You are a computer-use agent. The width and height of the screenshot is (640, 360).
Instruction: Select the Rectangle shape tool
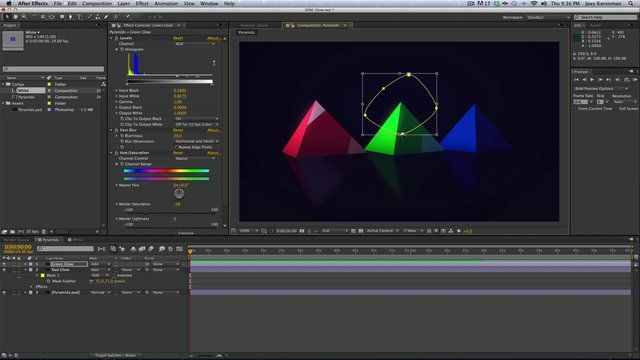62,17
